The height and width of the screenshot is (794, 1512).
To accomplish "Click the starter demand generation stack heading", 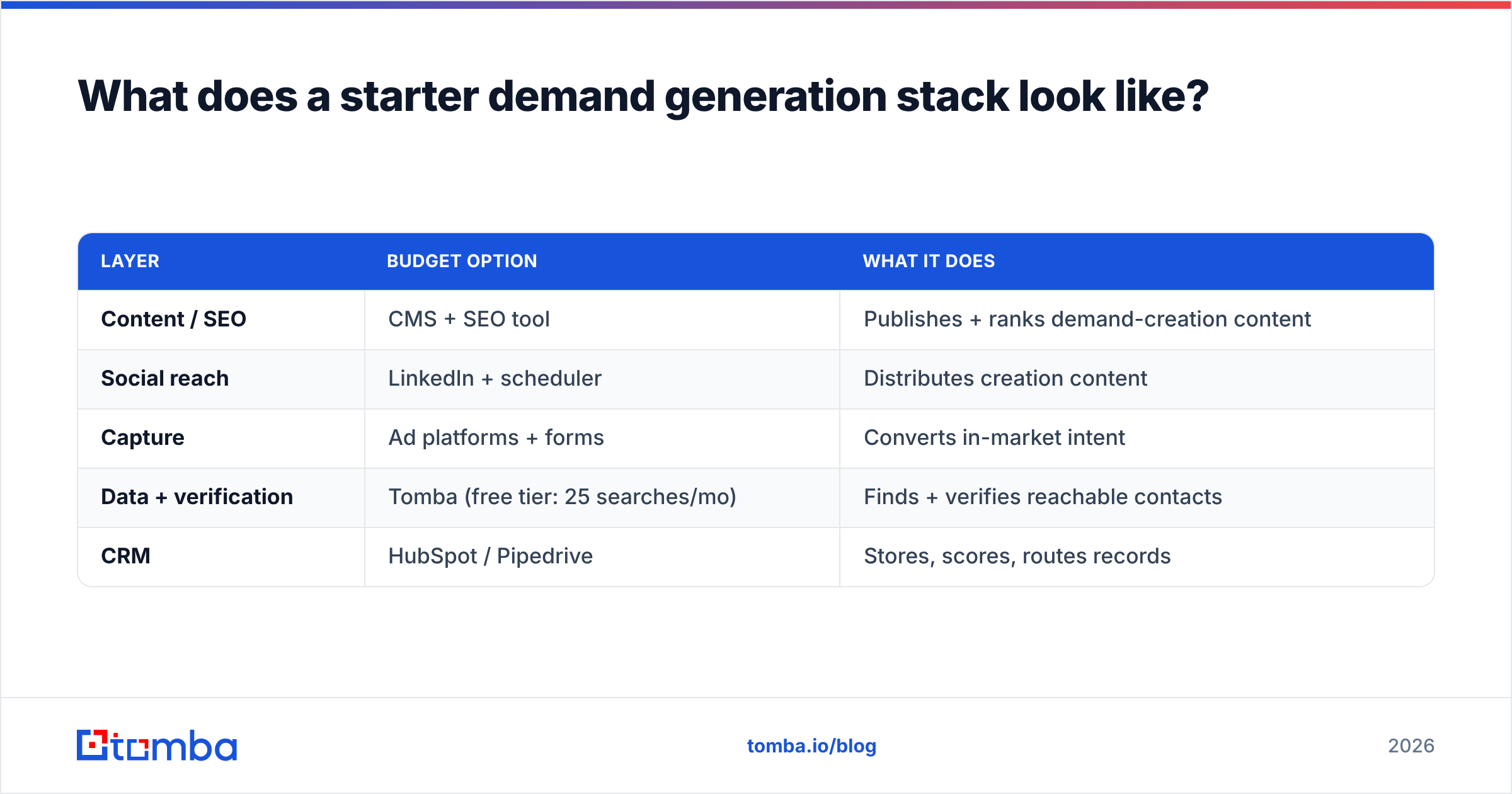I will (x=643, y=98).
